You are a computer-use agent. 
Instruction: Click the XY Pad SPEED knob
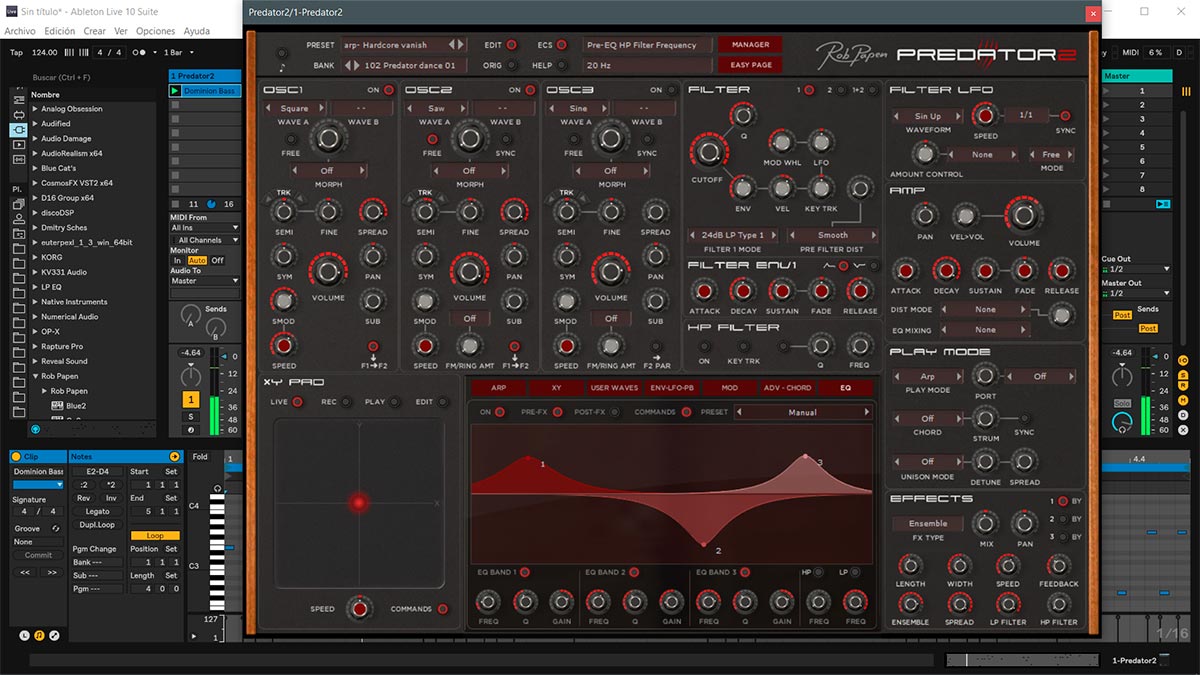click(x=358, y=608)
